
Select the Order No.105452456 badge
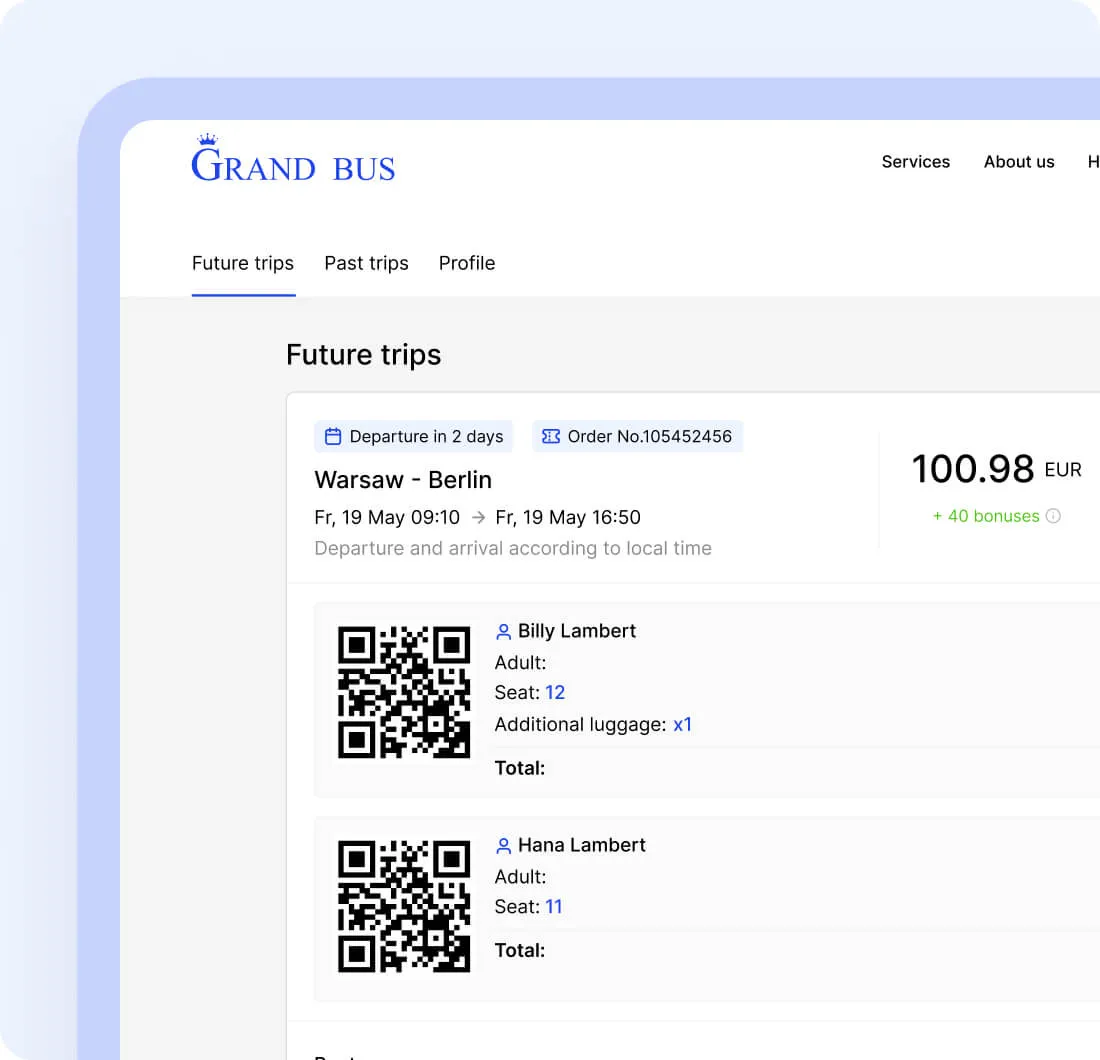[x=637, y=436]
